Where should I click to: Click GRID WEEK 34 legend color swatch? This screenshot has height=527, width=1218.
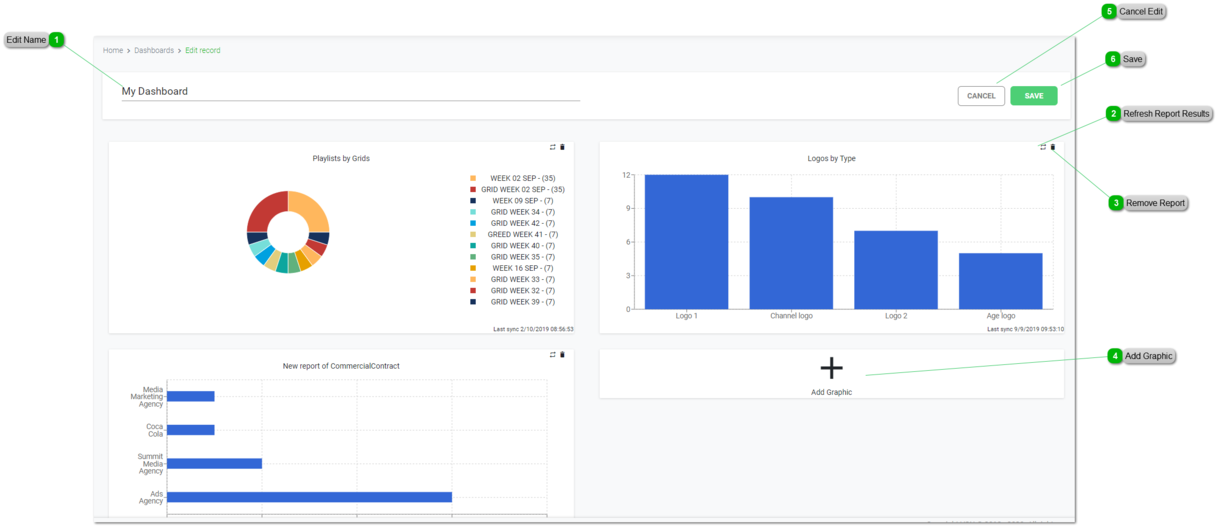[473, 212]
